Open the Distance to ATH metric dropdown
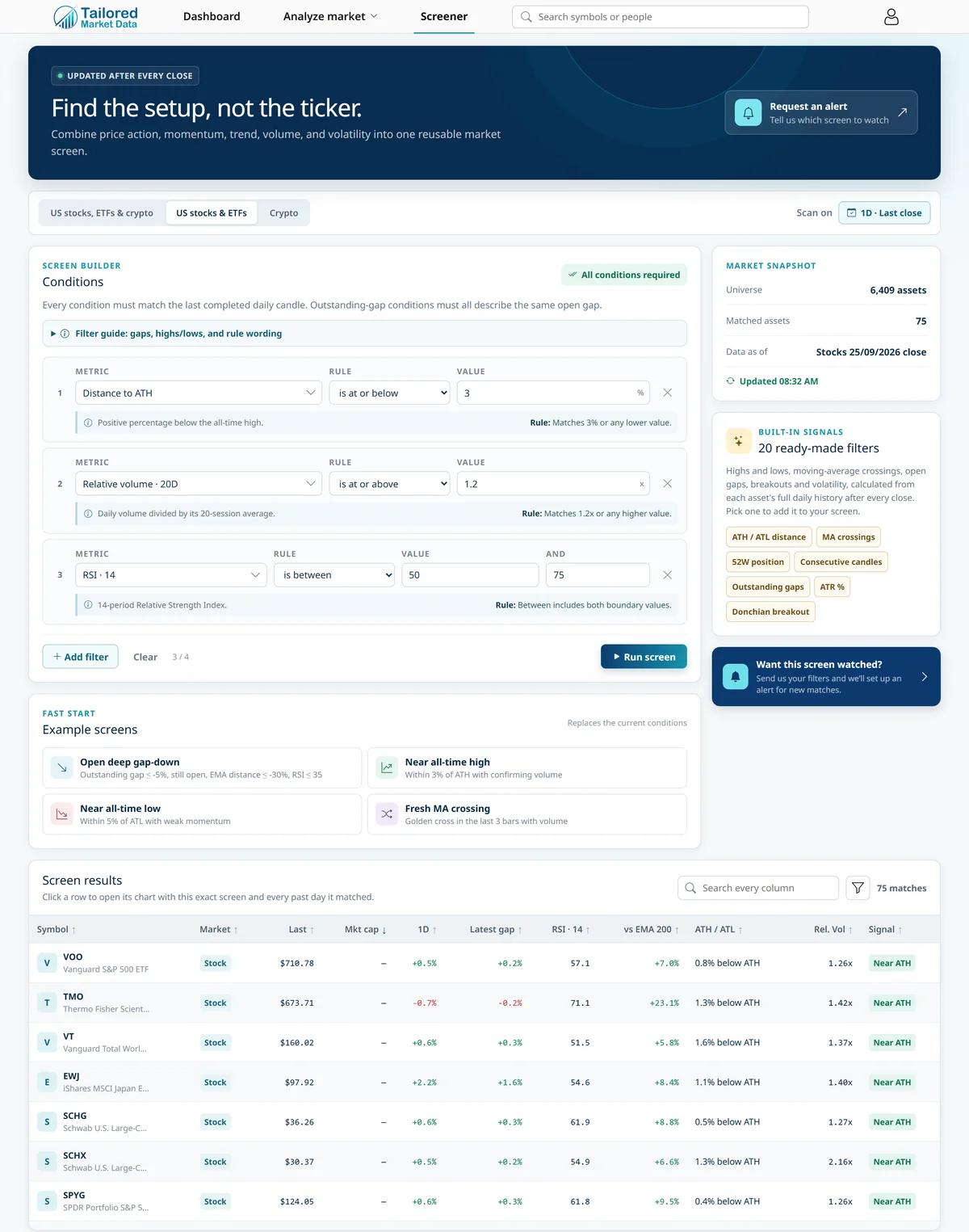The height and width of the screenshot is (1232, 969). click(x=199, y=393)
